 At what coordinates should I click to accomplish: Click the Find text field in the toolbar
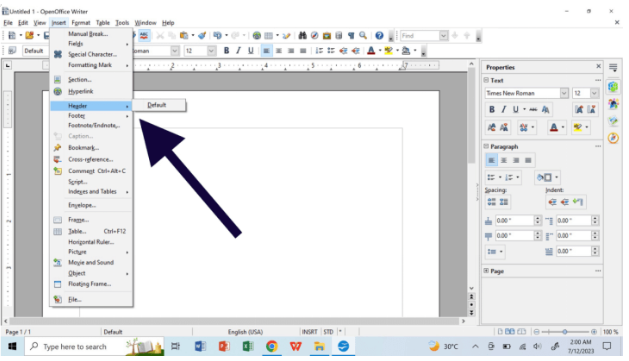pos(420,36)
